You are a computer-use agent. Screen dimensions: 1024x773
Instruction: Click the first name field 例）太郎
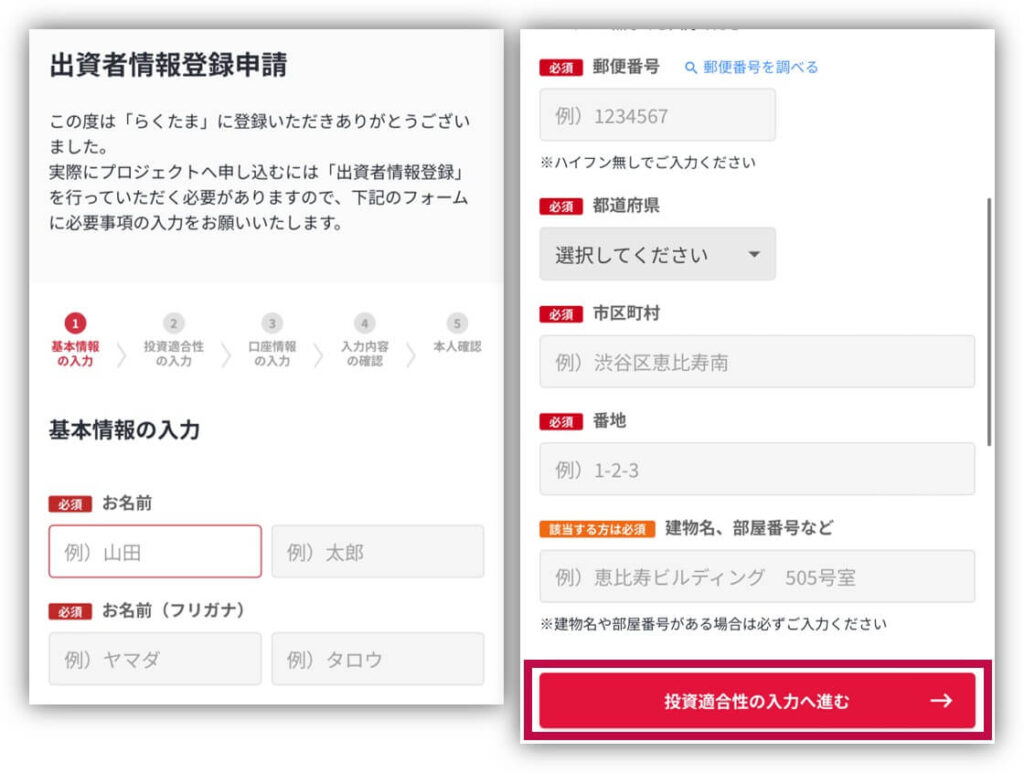pos(377,552)
